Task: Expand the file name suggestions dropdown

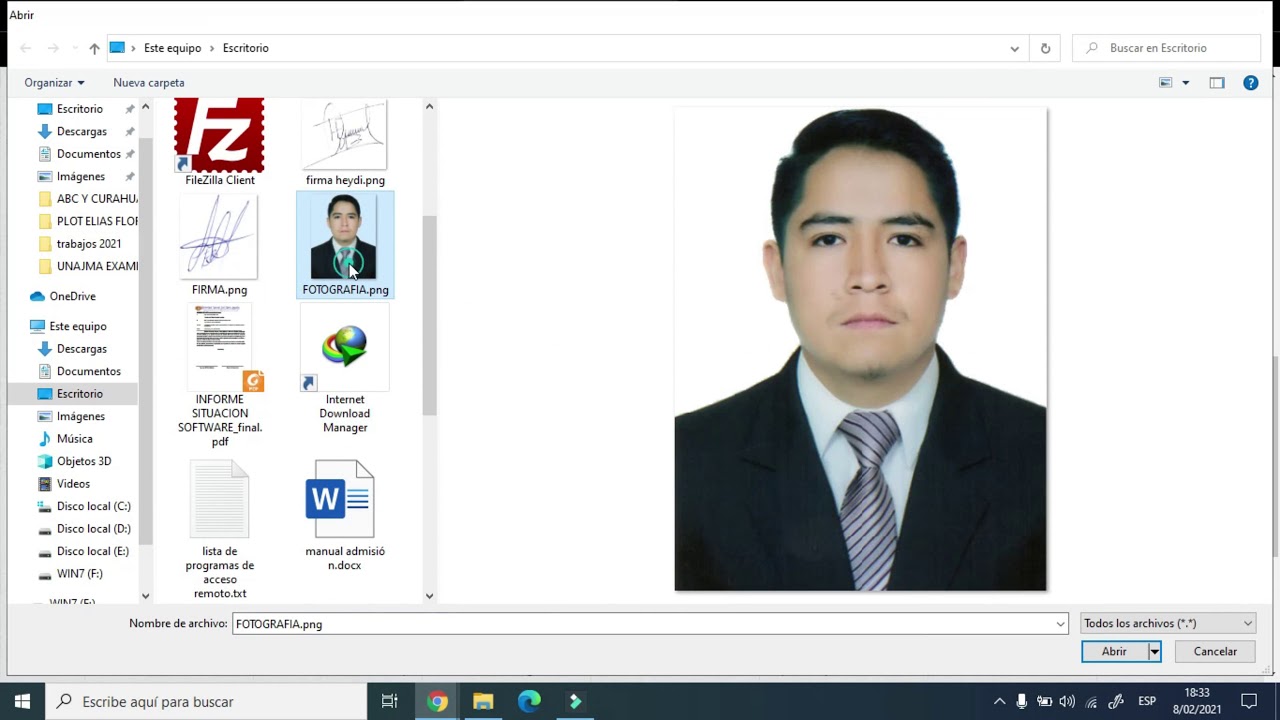Action: tap(1060, 624)
